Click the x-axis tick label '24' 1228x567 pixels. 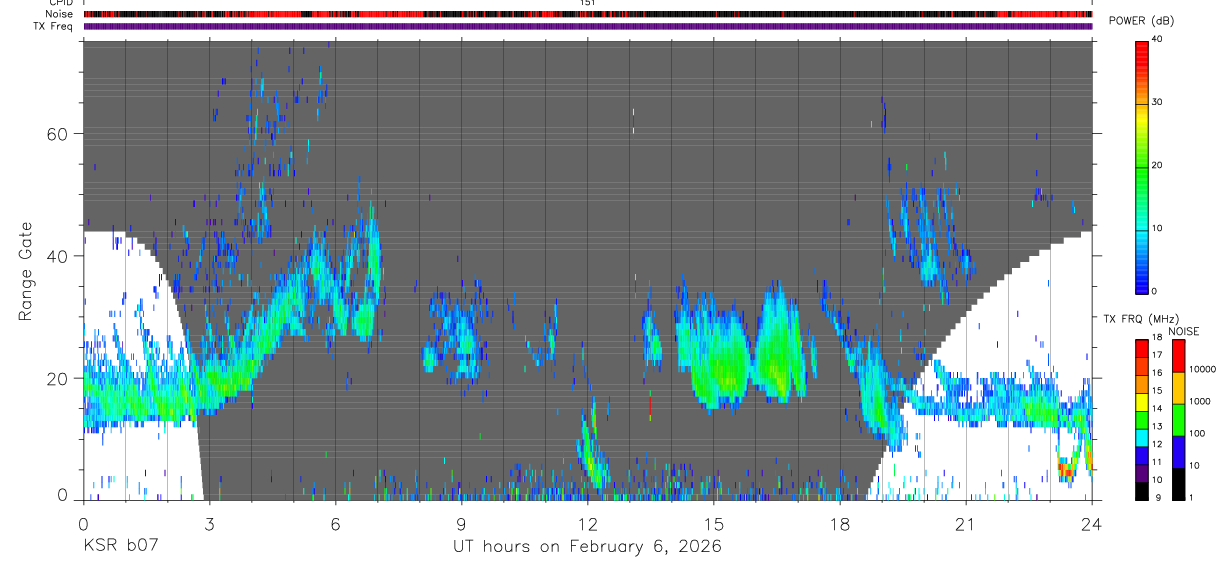[x=1092, y=523]
